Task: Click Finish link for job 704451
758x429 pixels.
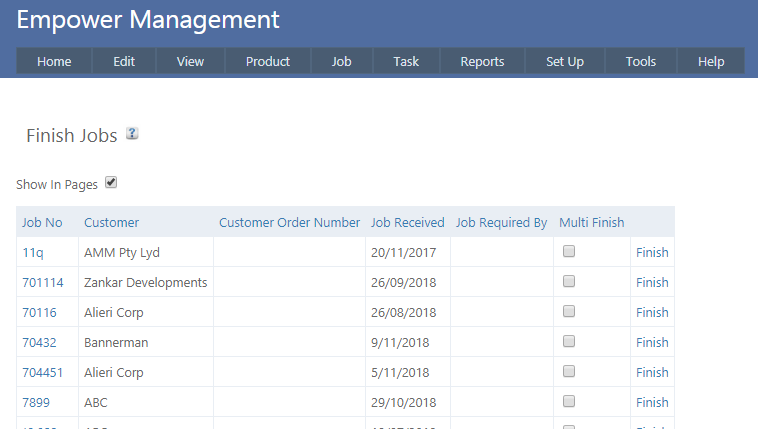Action: pos(652,372)
